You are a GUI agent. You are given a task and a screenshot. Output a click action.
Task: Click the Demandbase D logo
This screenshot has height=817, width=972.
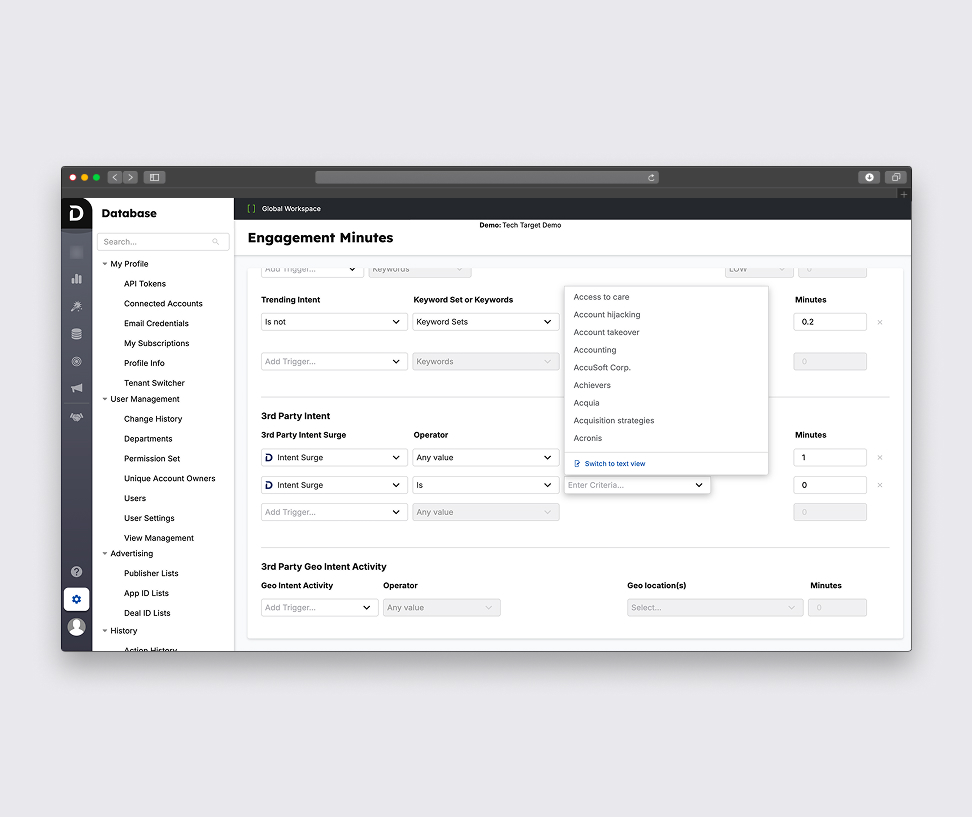click(x=76, y=213)
